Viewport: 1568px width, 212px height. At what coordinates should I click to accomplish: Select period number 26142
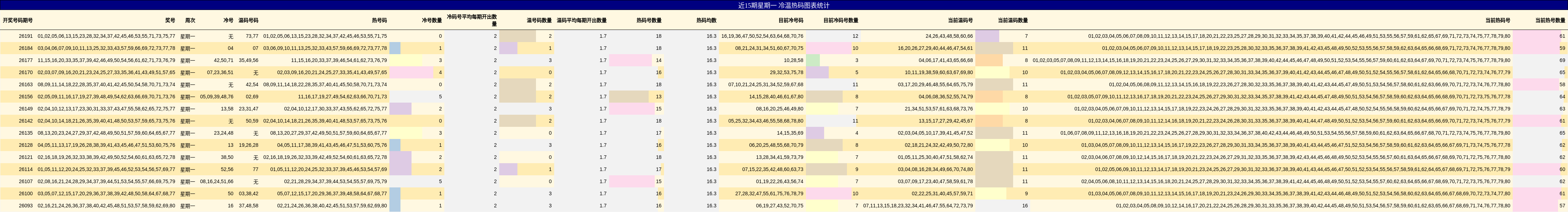point(26,121)
